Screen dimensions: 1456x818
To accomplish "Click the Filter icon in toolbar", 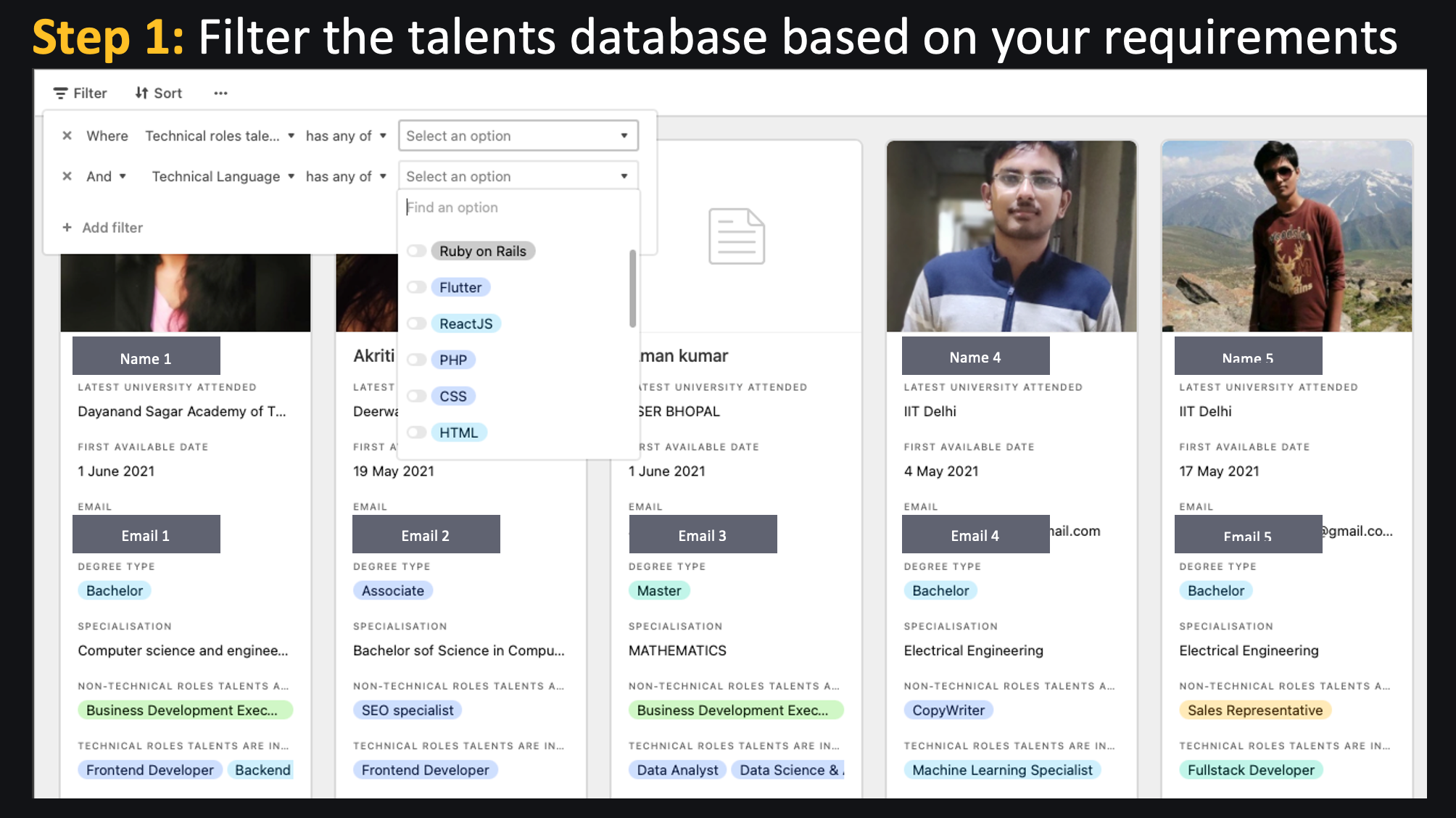I will click(60, 94).
